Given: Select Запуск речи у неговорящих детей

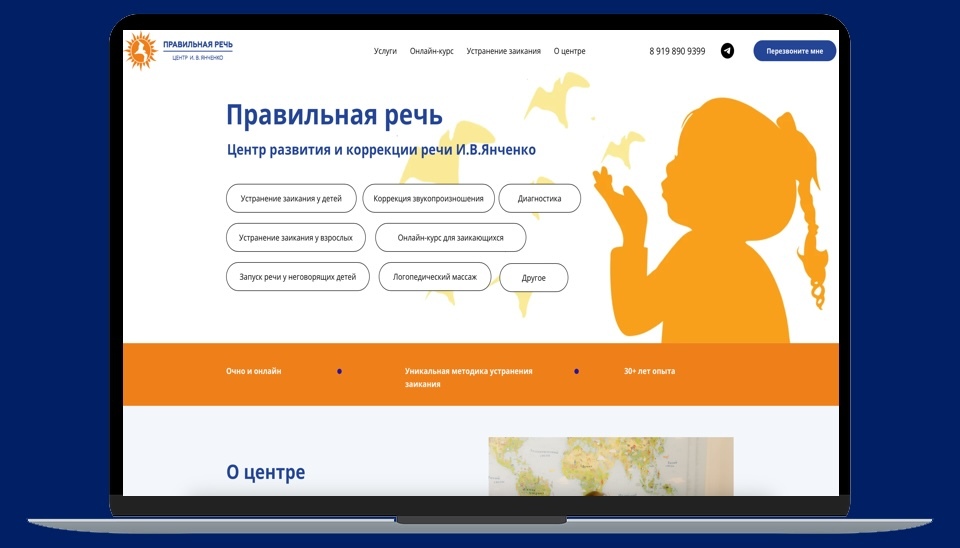Looking at the screenshot, I should pos(298,277).
